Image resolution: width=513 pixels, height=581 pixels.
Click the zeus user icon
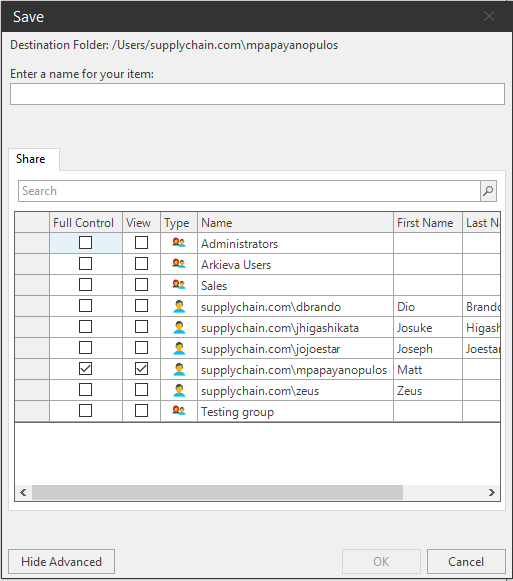click(179, 390)
